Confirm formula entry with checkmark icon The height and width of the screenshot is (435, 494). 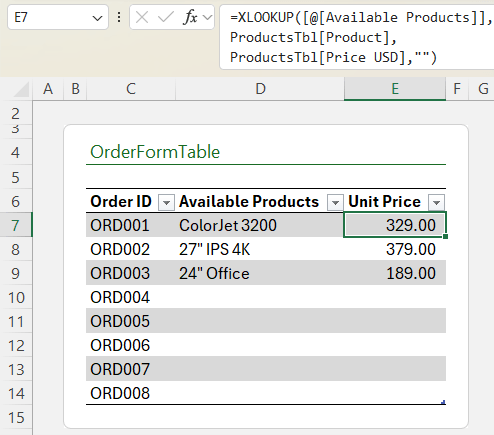pos(165,17)
